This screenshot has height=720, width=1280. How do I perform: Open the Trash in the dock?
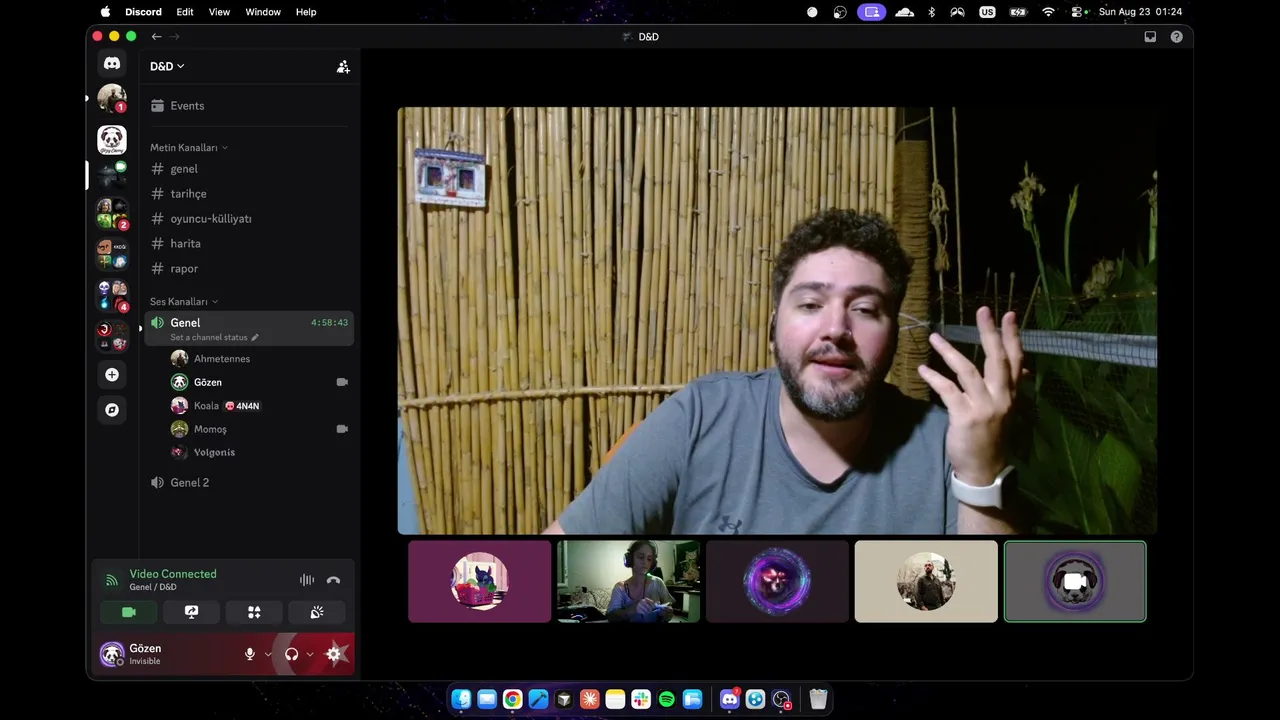coord(818,700)
